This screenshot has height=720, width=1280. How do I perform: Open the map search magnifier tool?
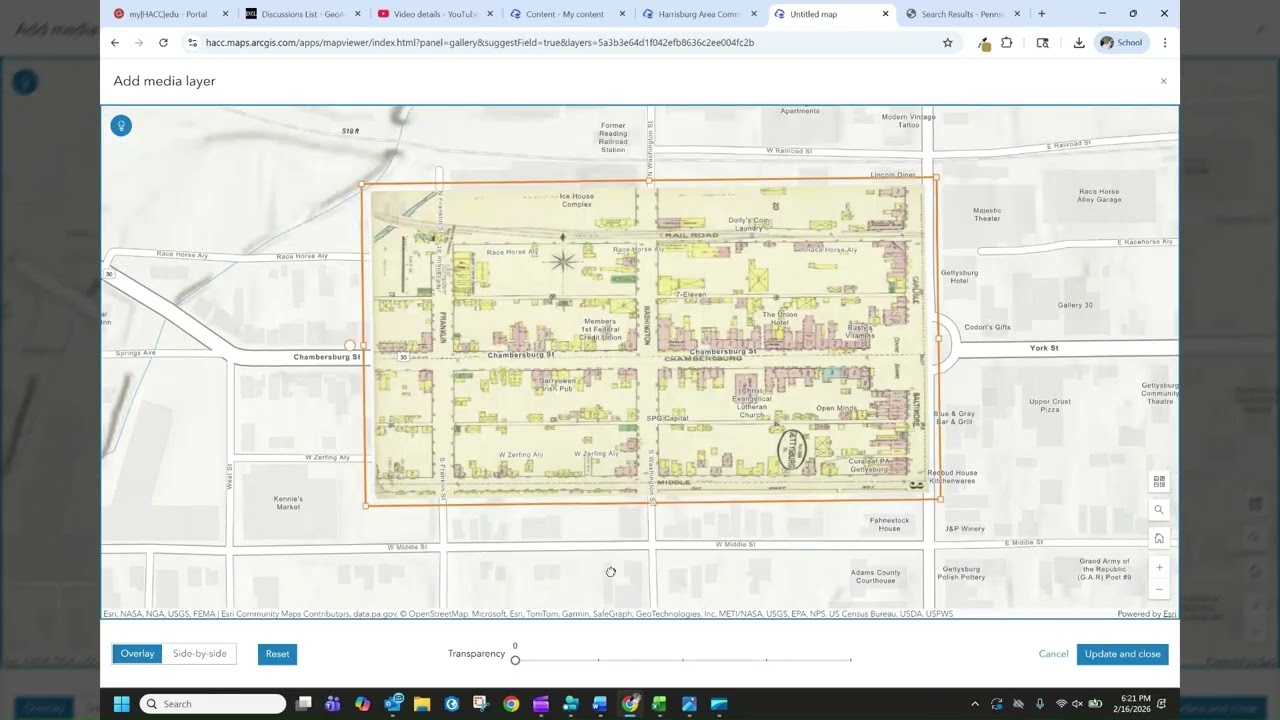tap(1159, 509)
